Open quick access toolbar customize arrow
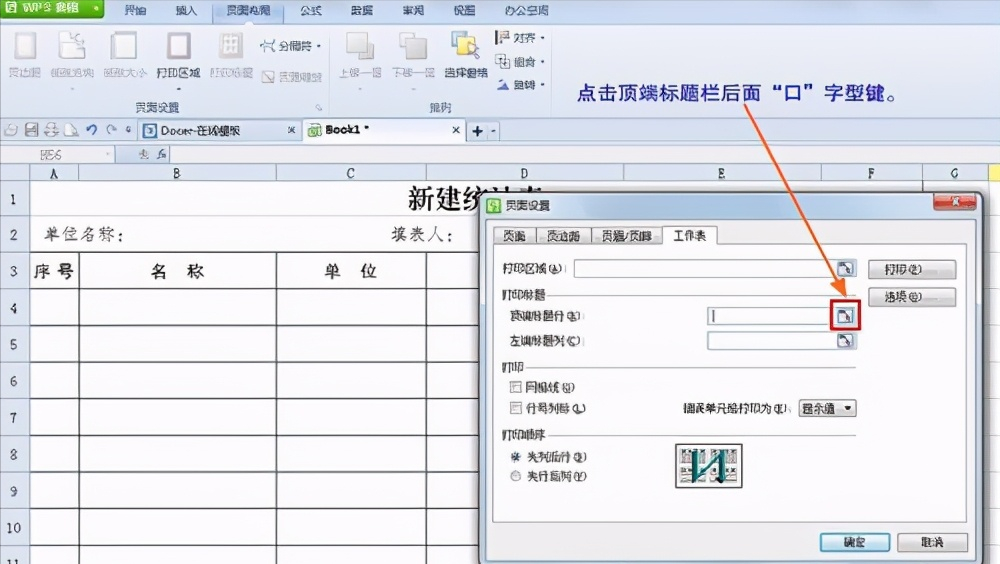1000x564 pixels. [x=128, y=130]
